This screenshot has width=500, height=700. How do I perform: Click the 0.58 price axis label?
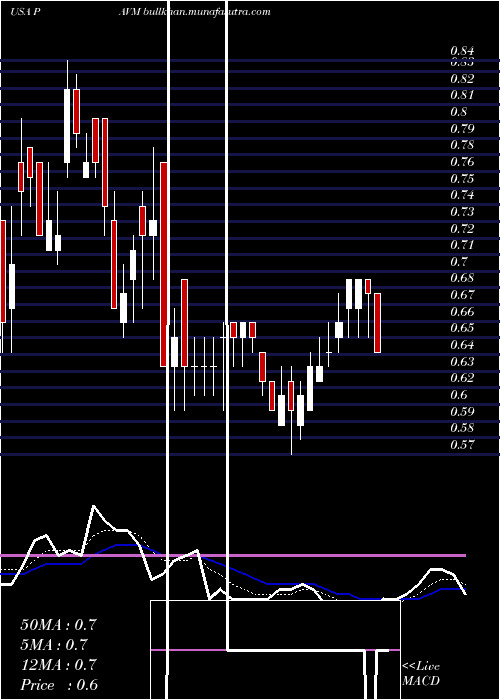click(462, 428)
